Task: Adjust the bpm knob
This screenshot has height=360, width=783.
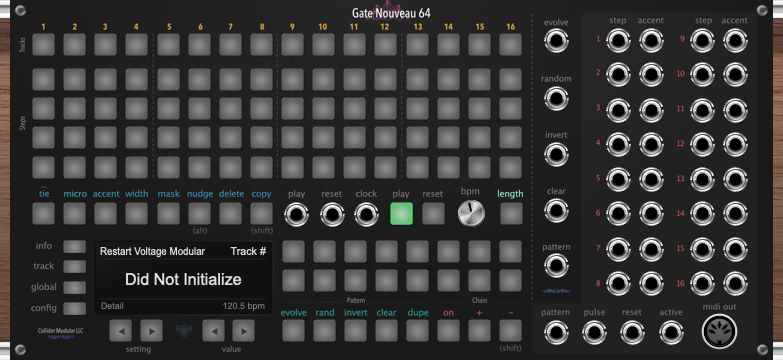Action: tap(471, 214)
